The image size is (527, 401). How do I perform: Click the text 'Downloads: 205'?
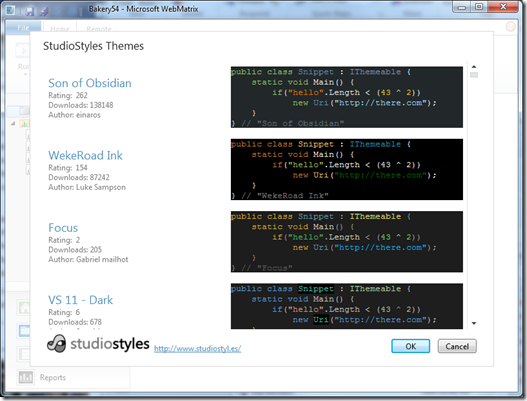coord(75,250)
